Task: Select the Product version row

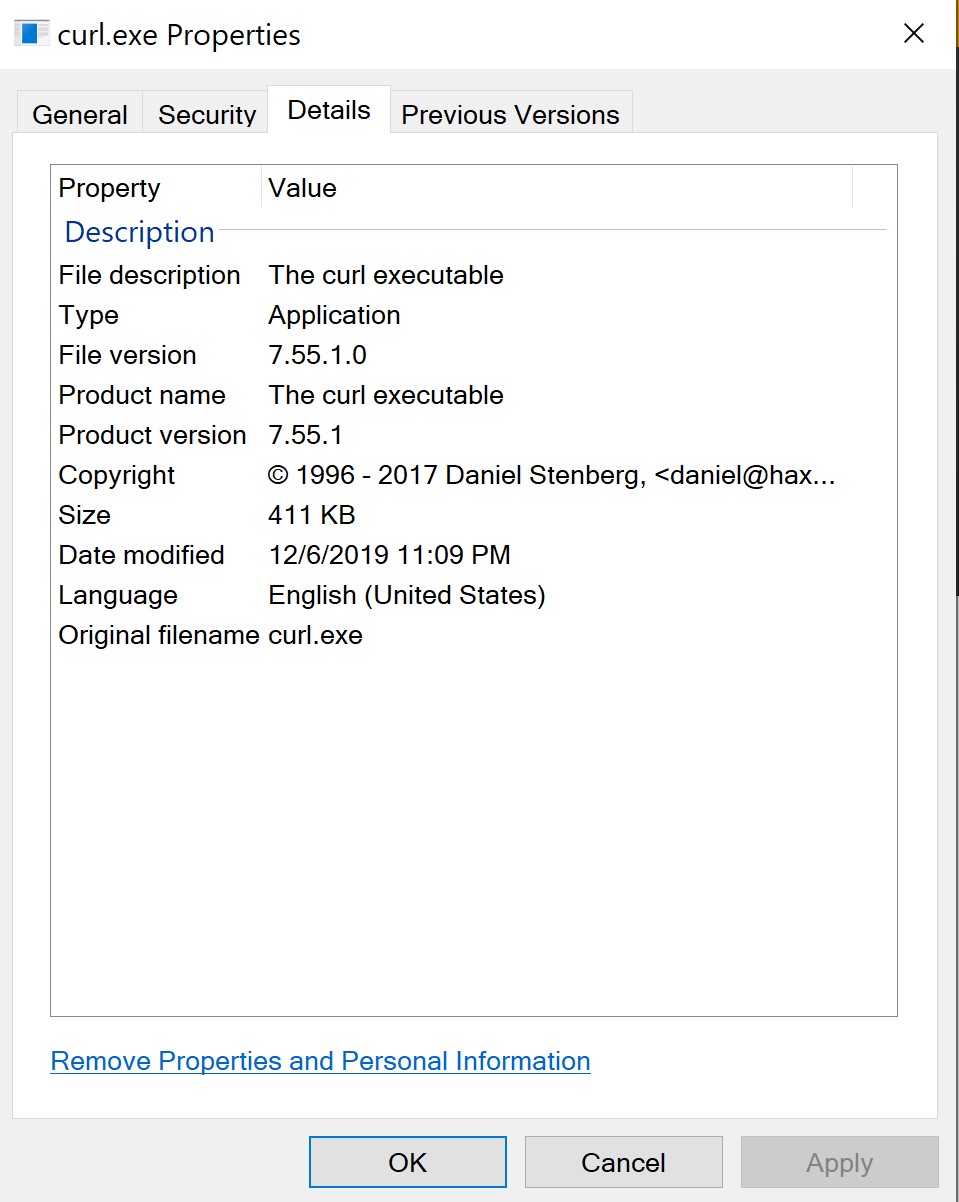Action: 152,435
